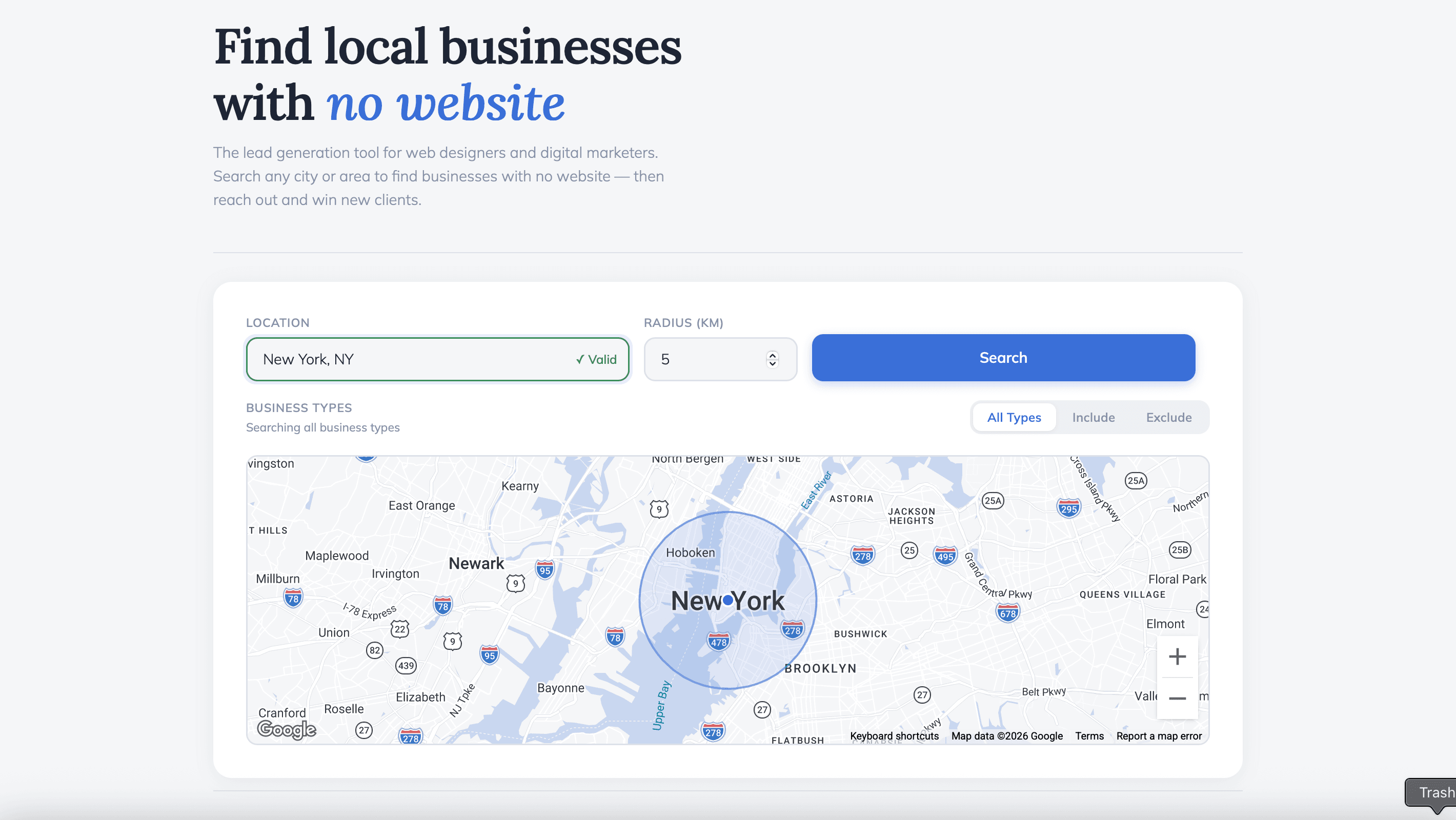
Task: Click the Google logo on the map
Action: click(287, 730)
